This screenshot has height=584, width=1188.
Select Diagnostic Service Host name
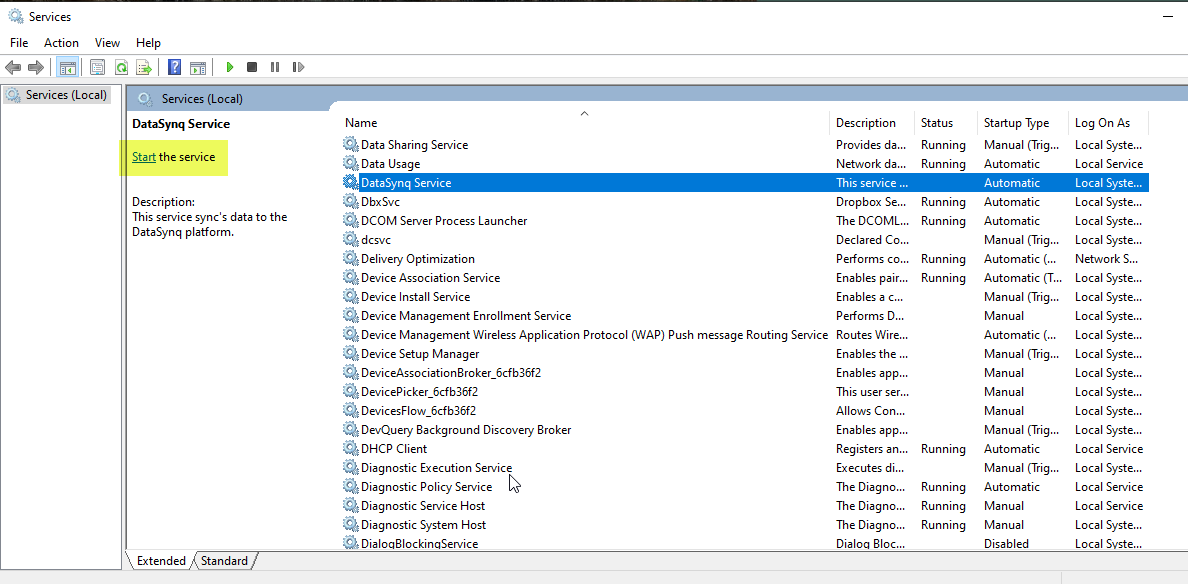point(423,505)
